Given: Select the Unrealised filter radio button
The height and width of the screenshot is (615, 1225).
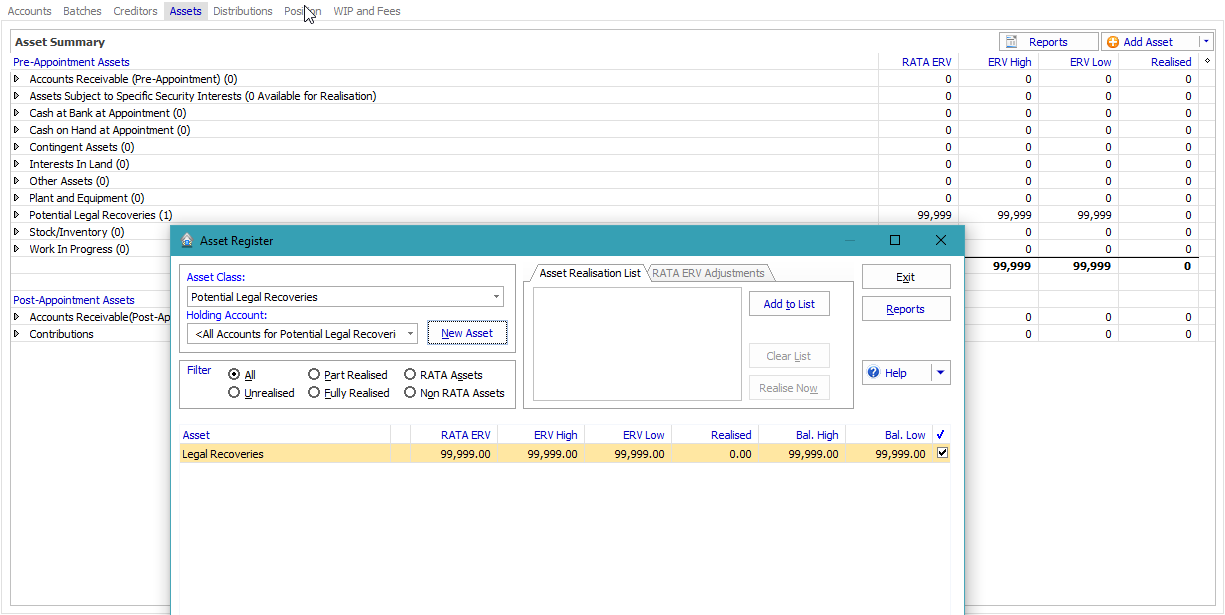Looking at the screenshot, I should tap(234, 393).
